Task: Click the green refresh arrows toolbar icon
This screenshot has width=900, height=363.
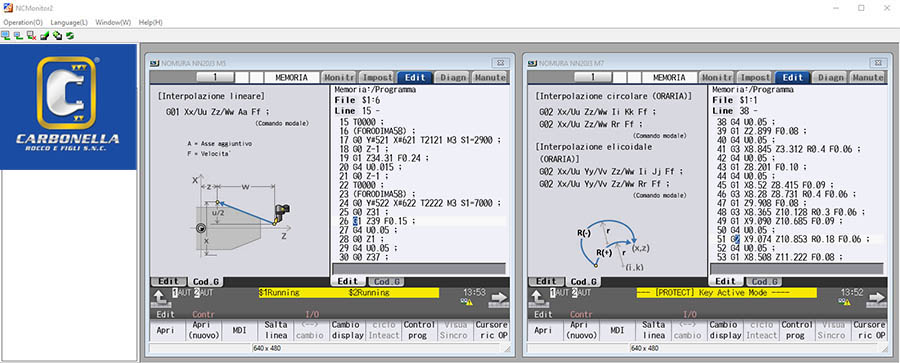Action: (x=70, y=36)
